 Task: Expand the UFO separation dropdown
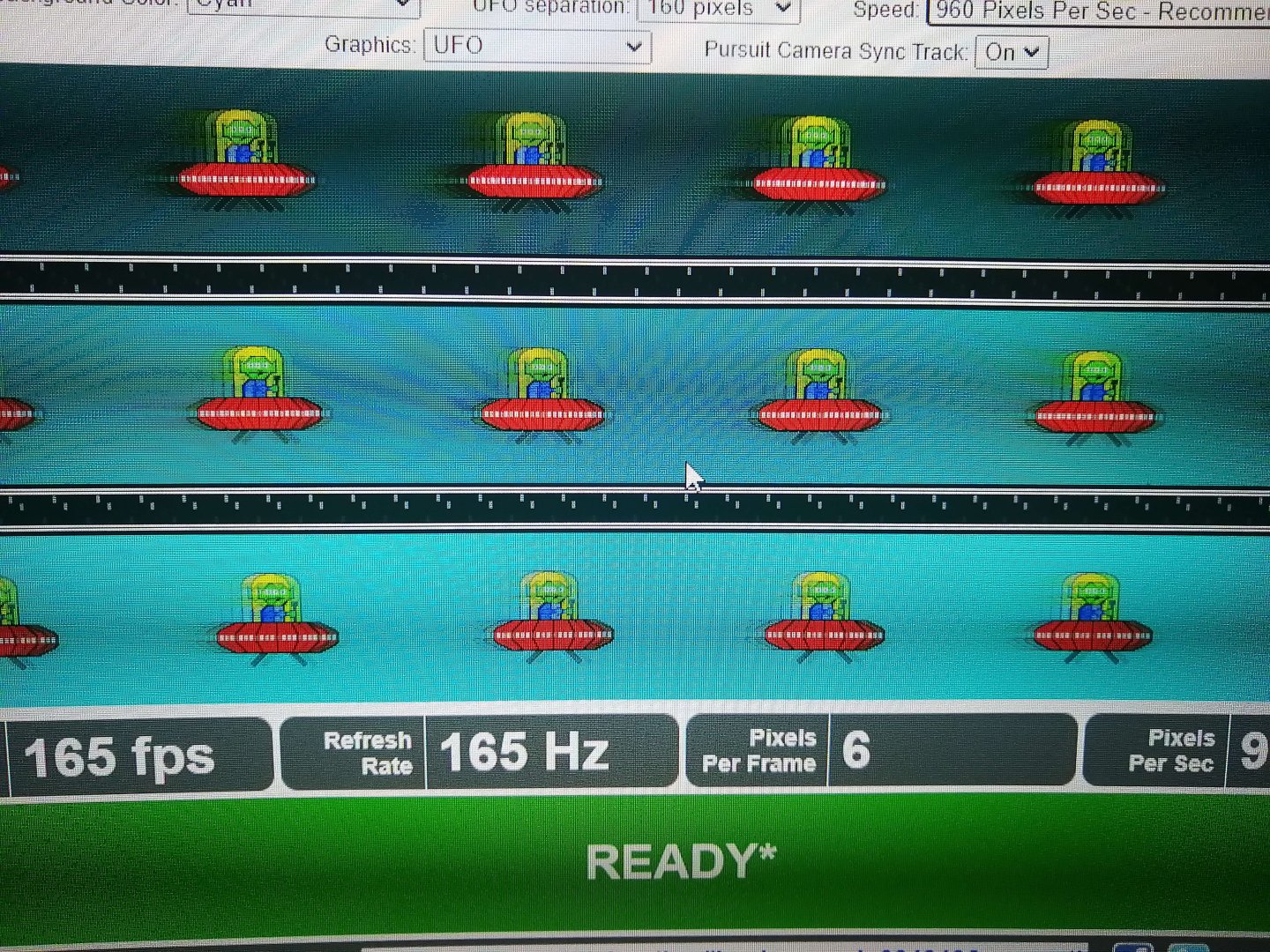click(718, 10)
